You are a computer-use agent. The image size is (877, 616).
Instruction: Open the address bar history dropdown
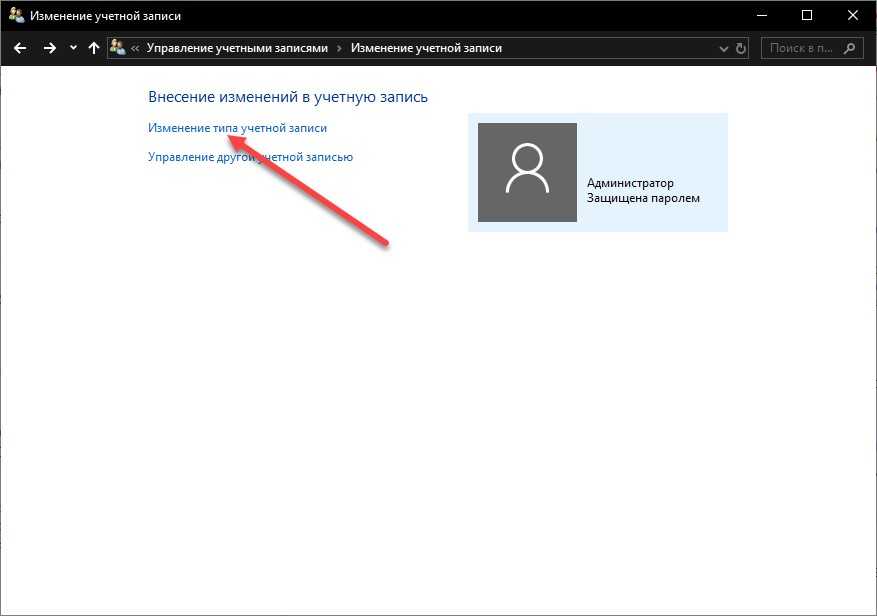pos(723,49)
